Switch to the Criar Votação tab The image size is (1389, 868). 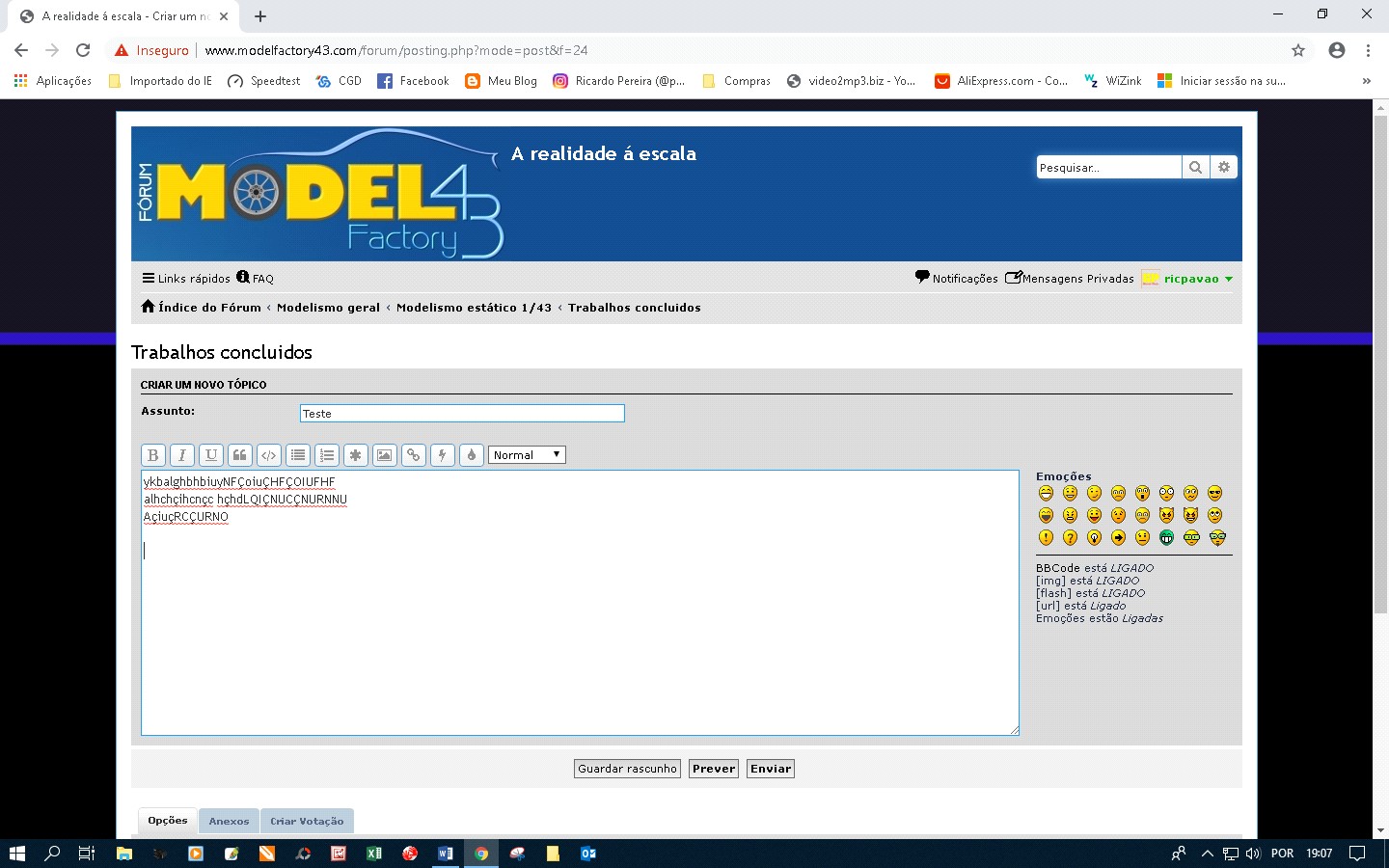click(x=307, y=821)
